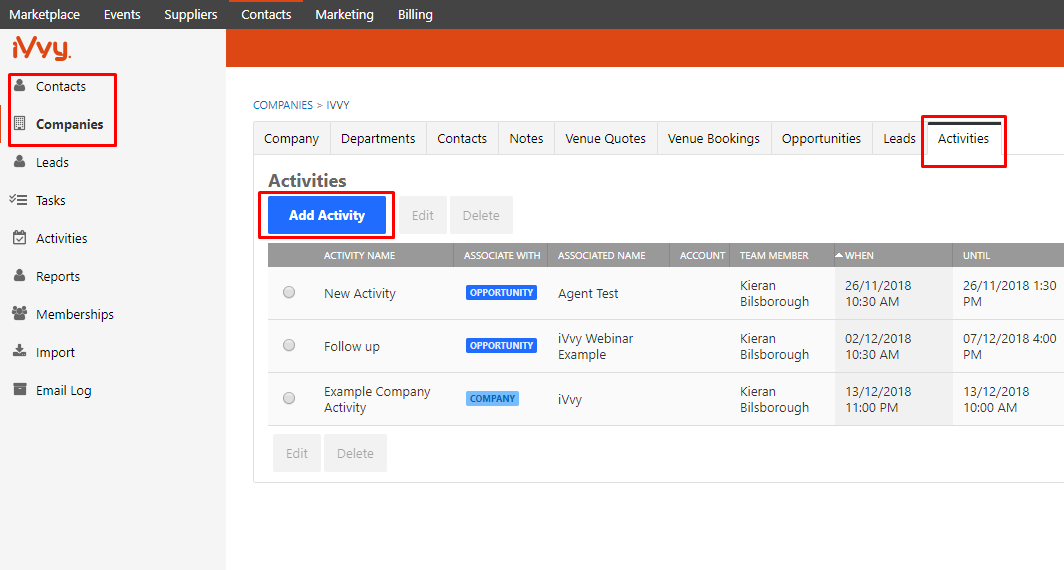The width and height of the screenshot is (1064, 570).
Task: Open Companies in the sidebar
Action: (x=69, y=124)
